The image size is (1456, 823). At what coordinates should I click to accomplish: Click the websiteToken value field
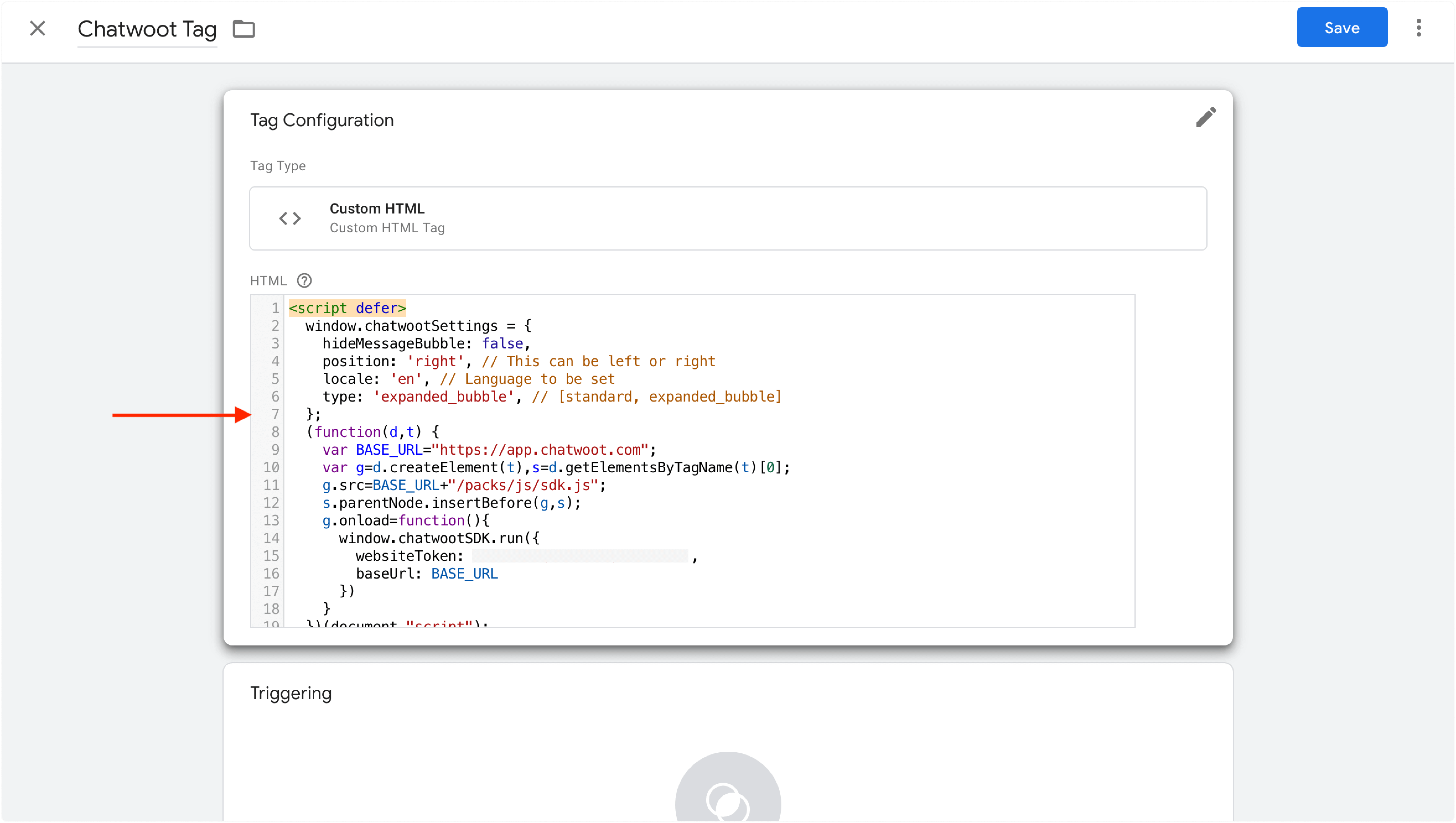click(580, 556)
